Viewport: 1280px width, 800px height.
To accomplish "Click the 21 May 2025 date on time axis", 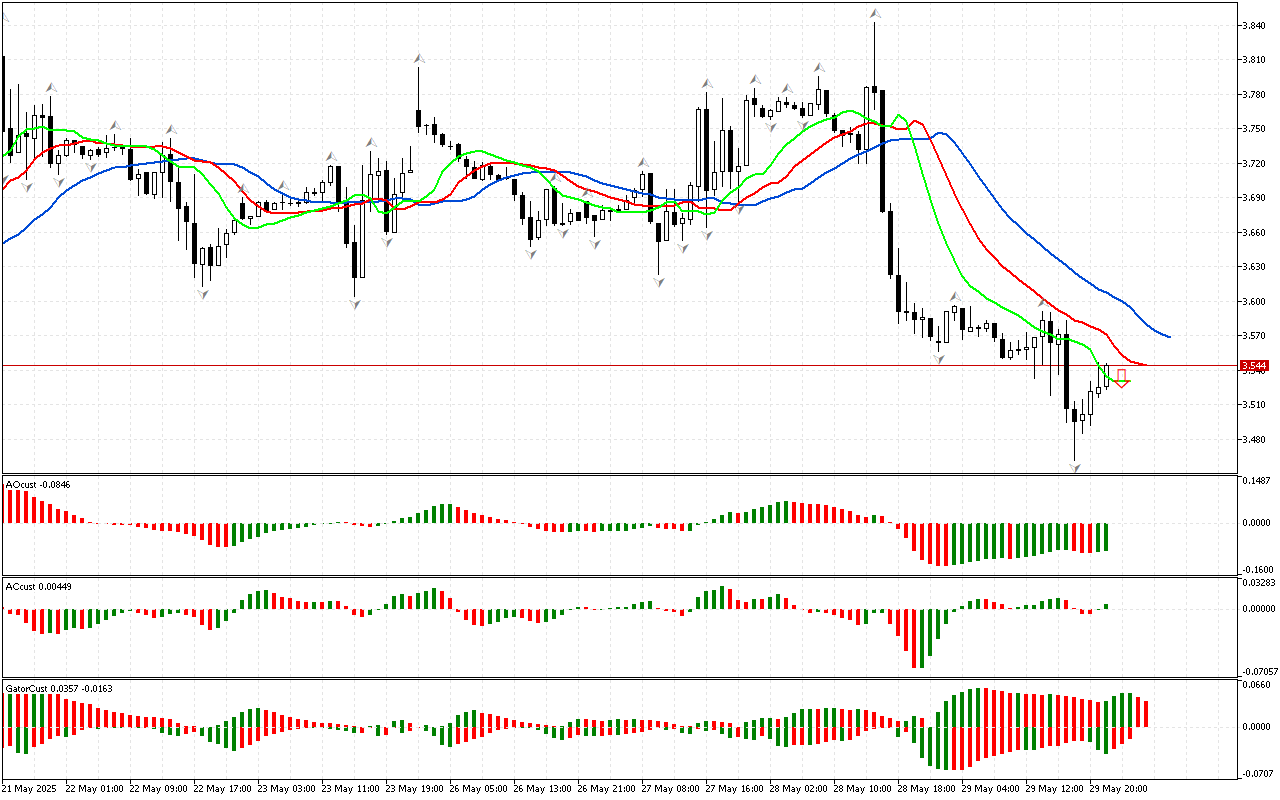I will [x=30, y=788].
